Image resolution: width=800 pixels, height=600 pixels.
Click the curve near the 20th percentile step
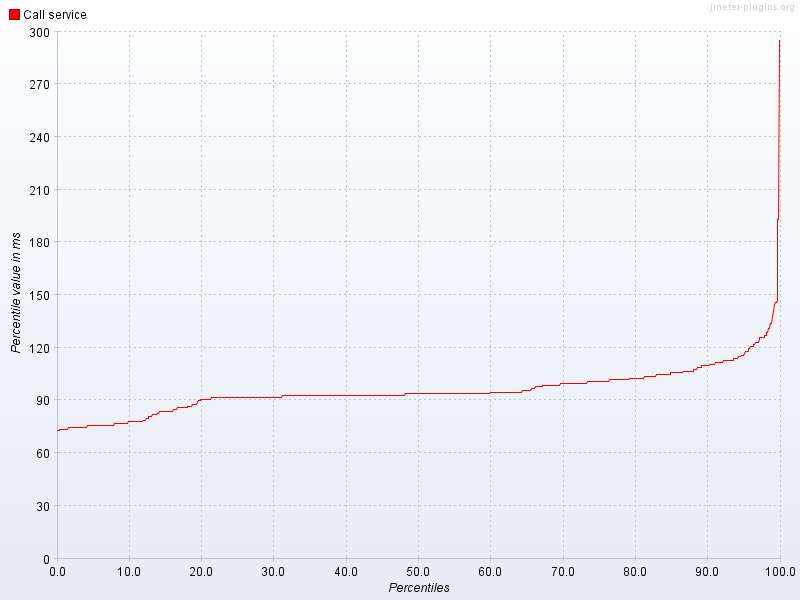click(203, 397)
